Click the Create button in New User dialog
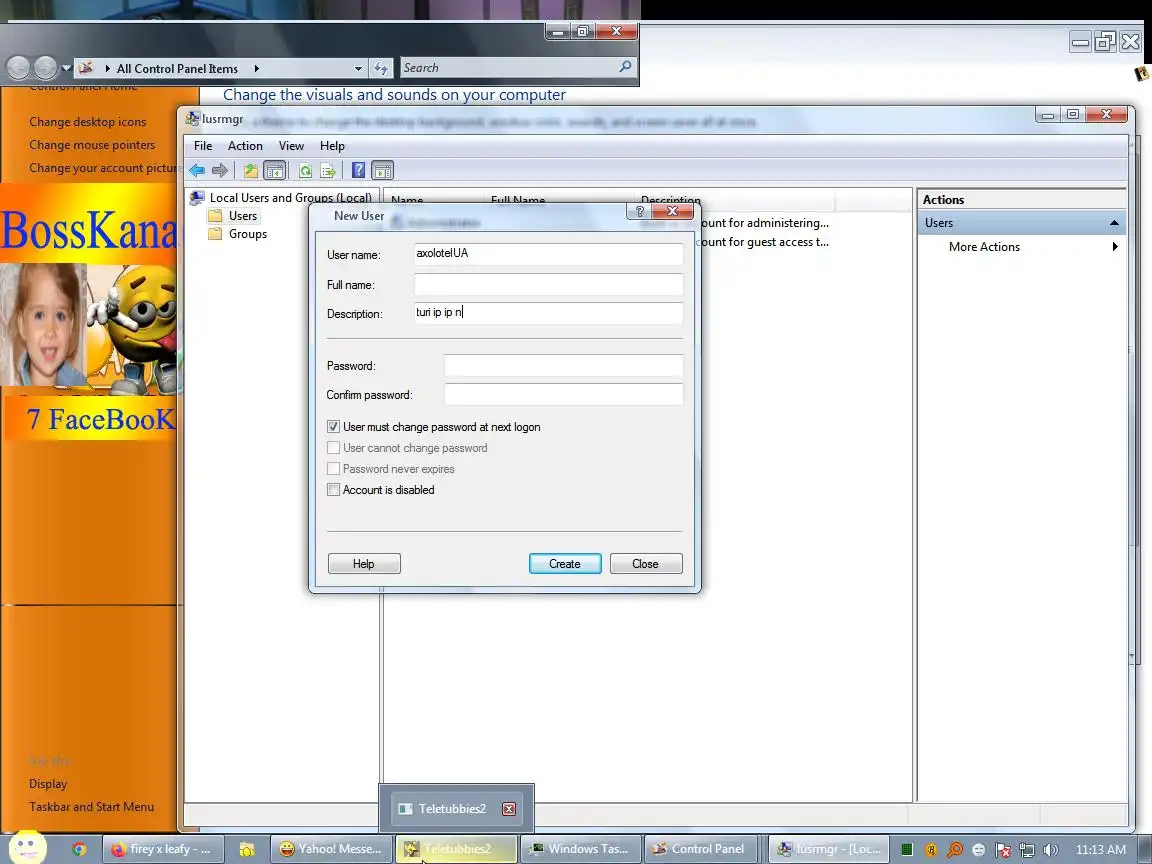 [565, 564]
